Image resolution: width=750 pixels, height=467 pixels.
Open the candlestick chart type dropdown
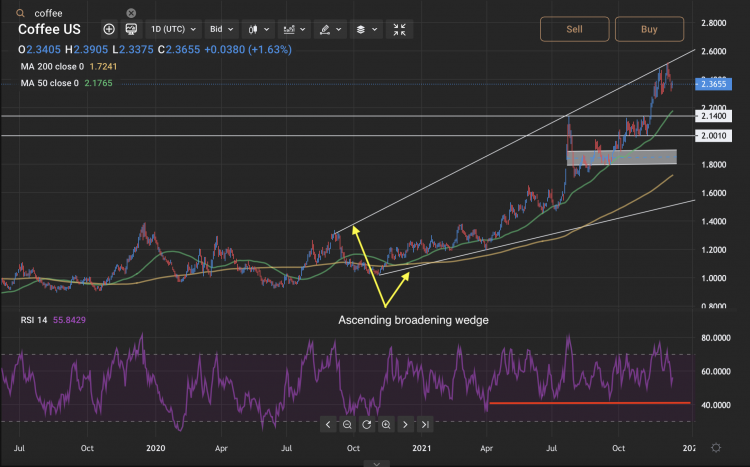(x=258, y=29)
